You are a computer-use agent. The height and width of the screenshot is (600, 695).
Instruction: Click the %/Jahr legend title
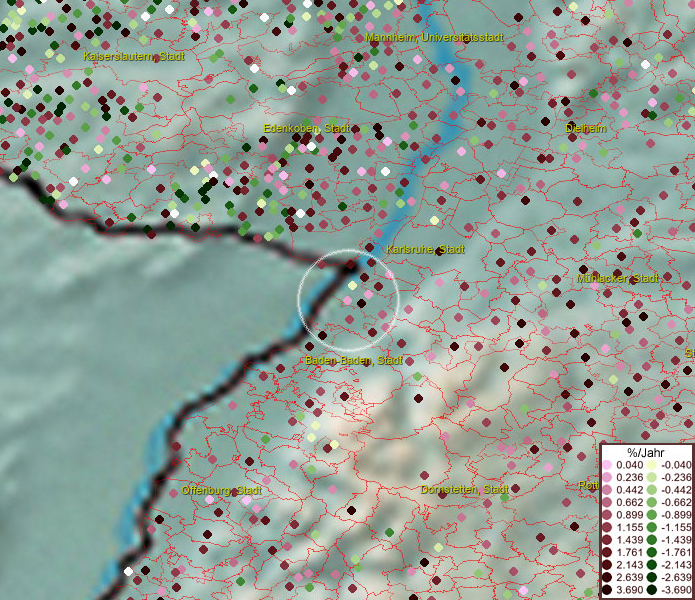click(x=645, y=452)
